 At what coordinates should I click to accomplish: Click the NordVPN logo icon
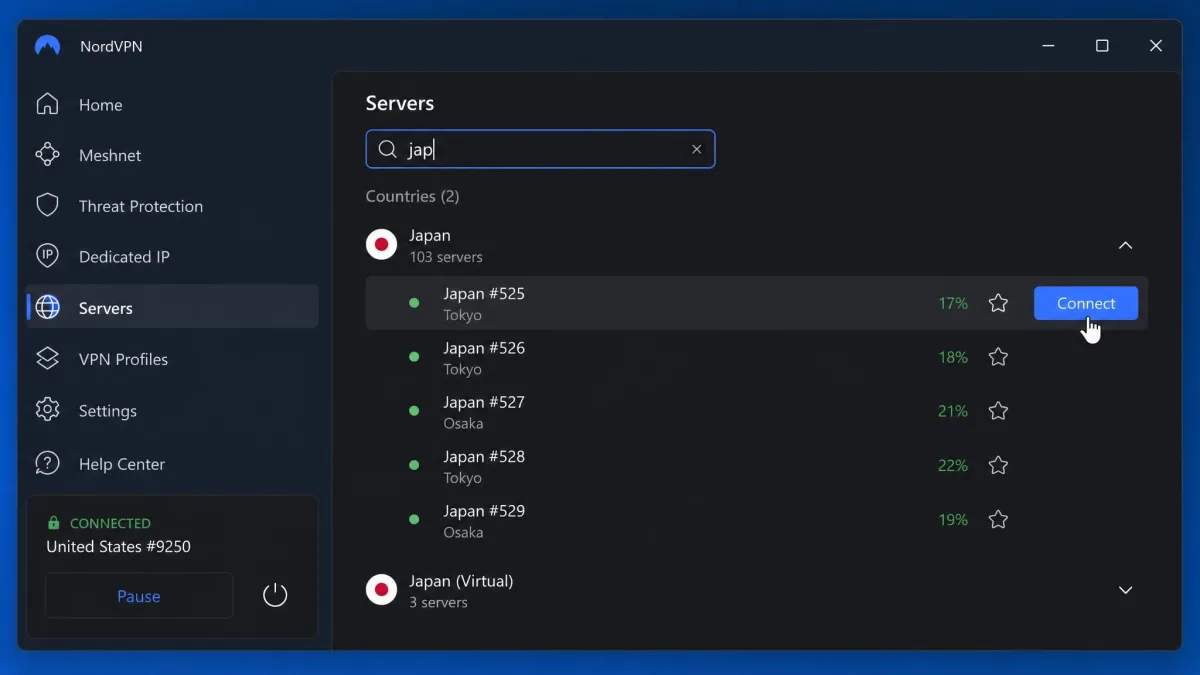pos(48,46)
